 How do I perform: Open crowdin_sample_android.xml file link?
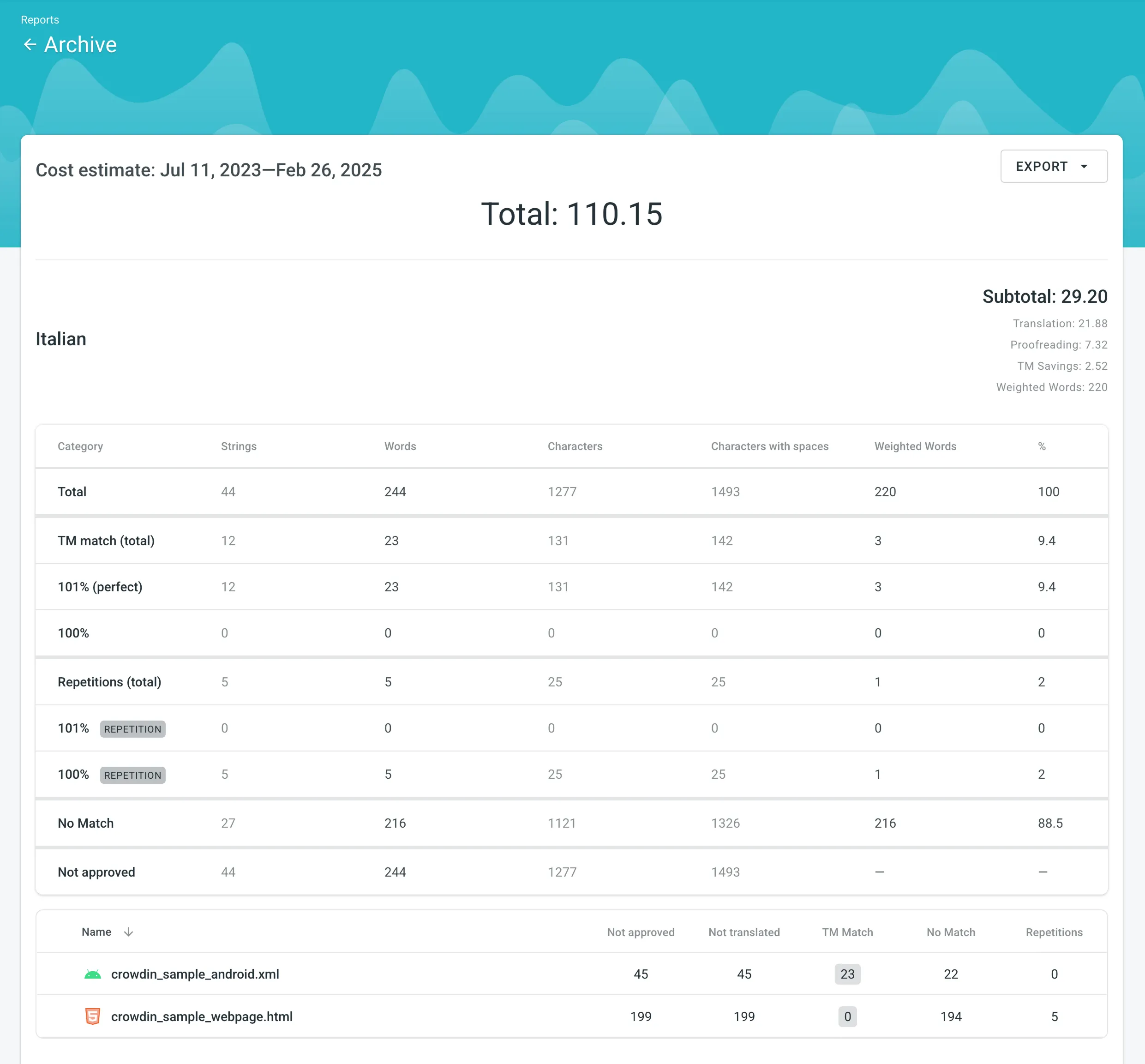click(x=196, y=974)
